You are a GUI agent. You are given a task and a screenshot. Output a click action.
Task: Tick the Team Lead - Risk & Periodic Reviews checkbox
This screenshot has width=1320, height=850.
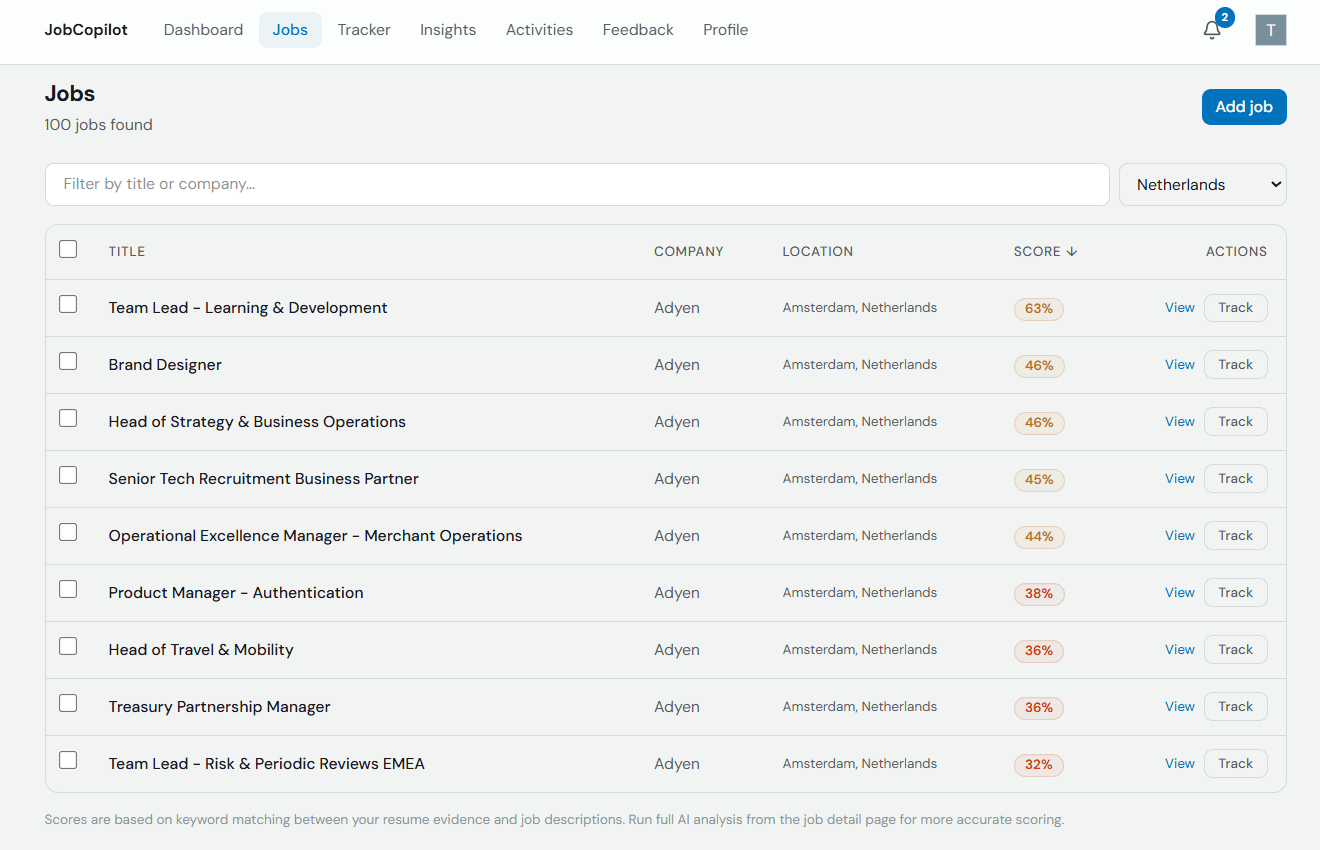tap(68, 760)
